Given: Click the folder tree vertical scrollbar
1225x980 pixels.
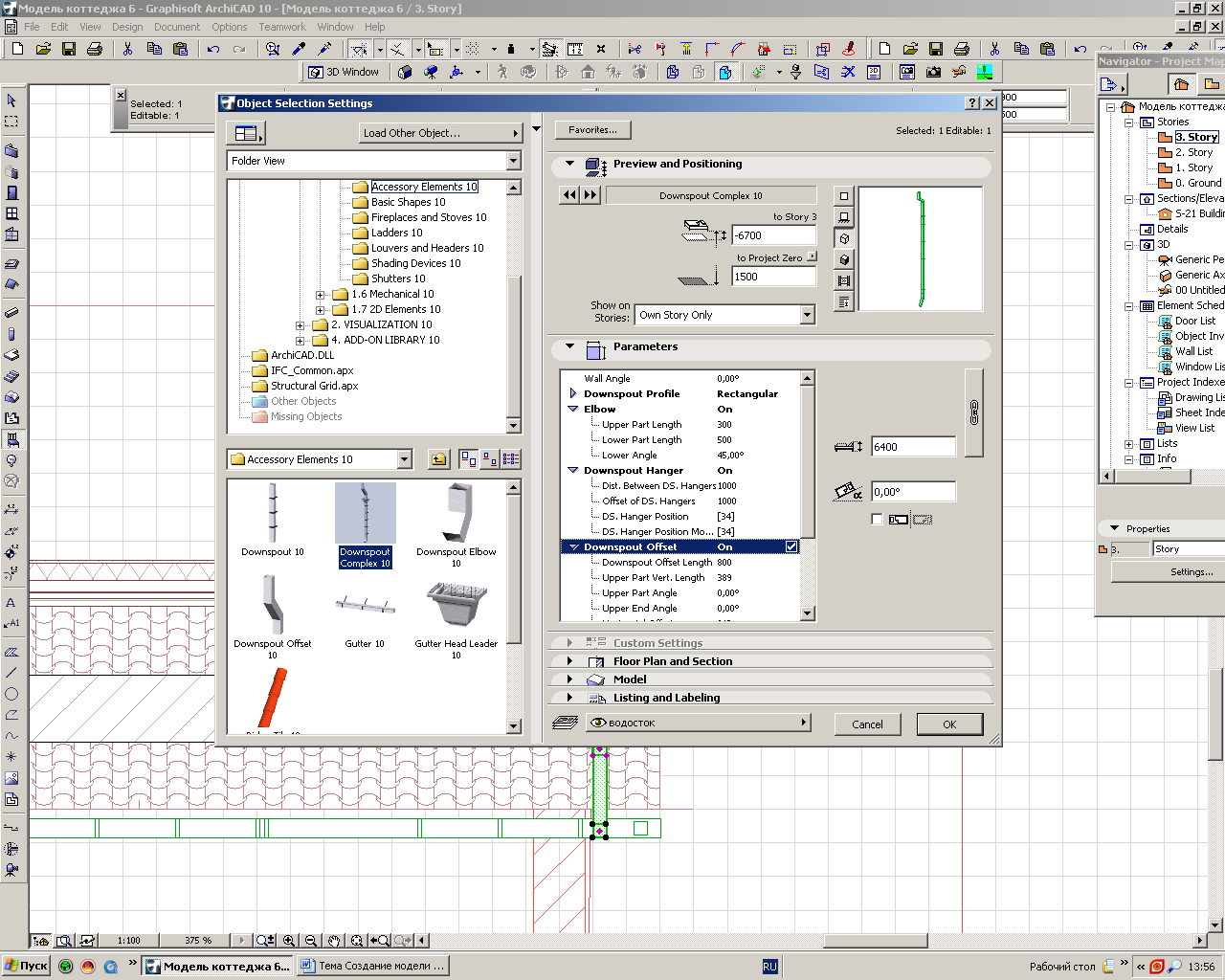Looking at the screenshot, I should click(514, 306).
